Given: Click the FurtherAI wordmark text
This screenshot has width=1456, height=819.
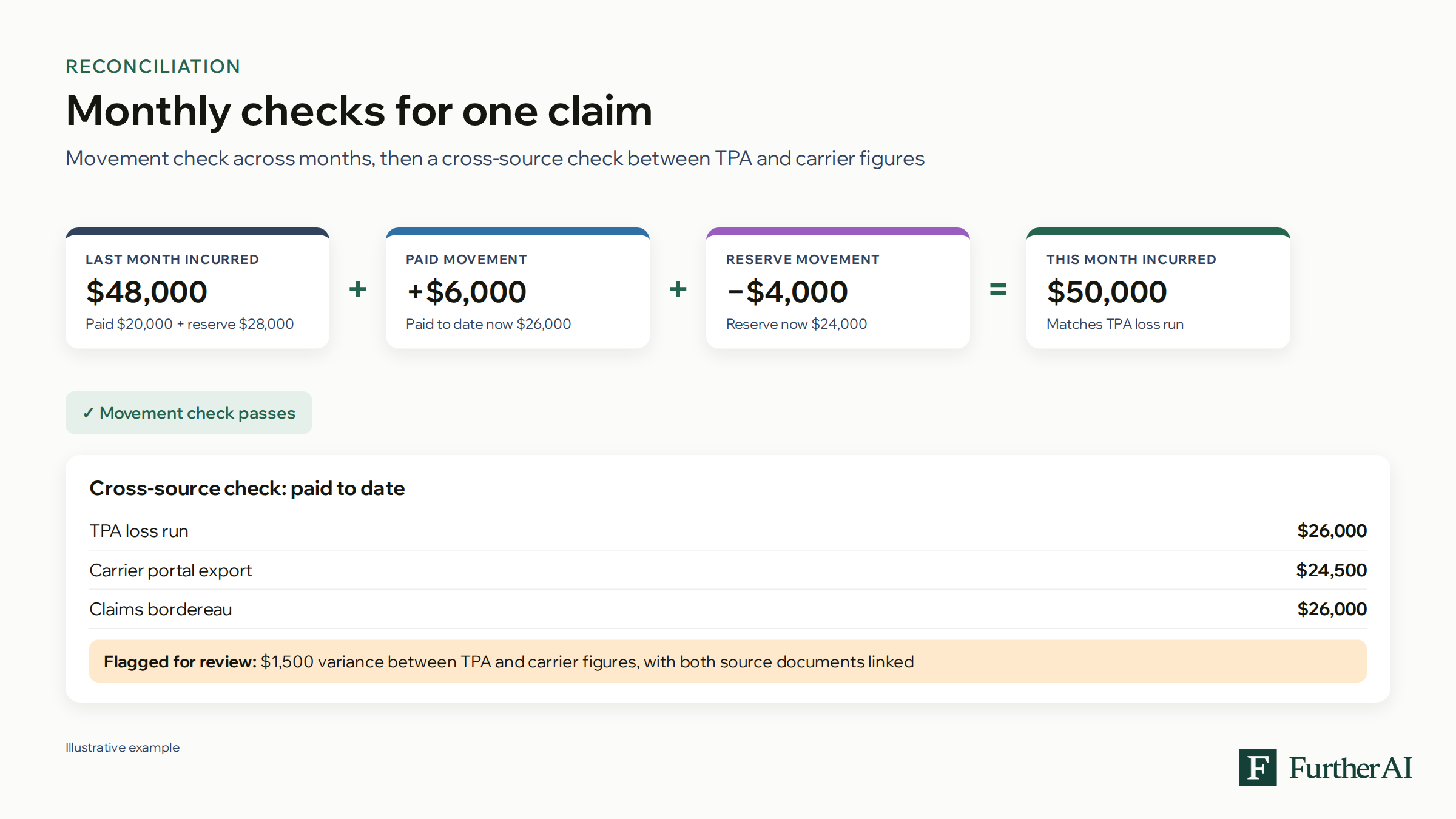Looking at the screenshot, I should click(1351, 768).
